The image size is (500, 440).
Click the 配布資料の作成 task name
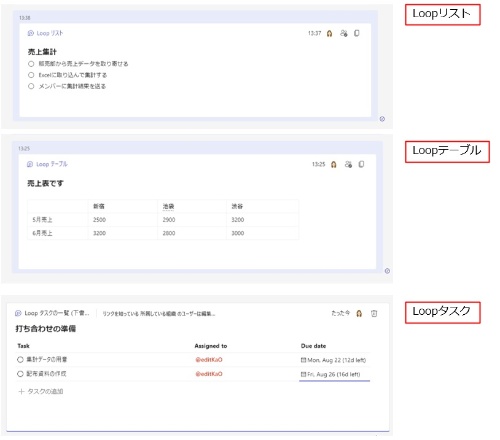46,374
